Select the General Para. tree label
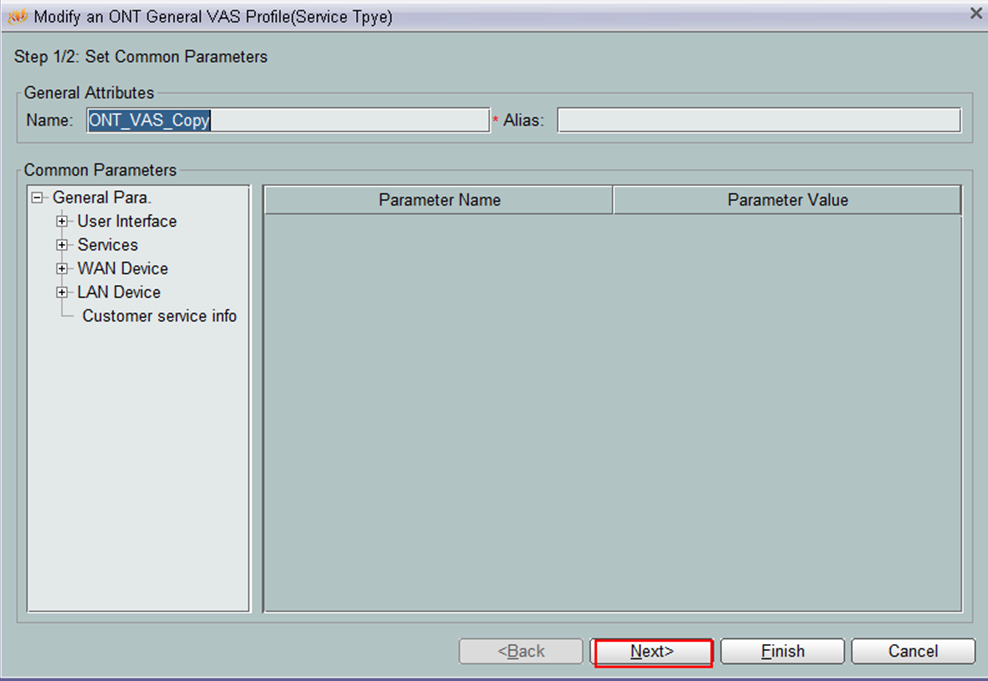Image resolution: width=988 pixels, height=681 pixels. (102, 198)
